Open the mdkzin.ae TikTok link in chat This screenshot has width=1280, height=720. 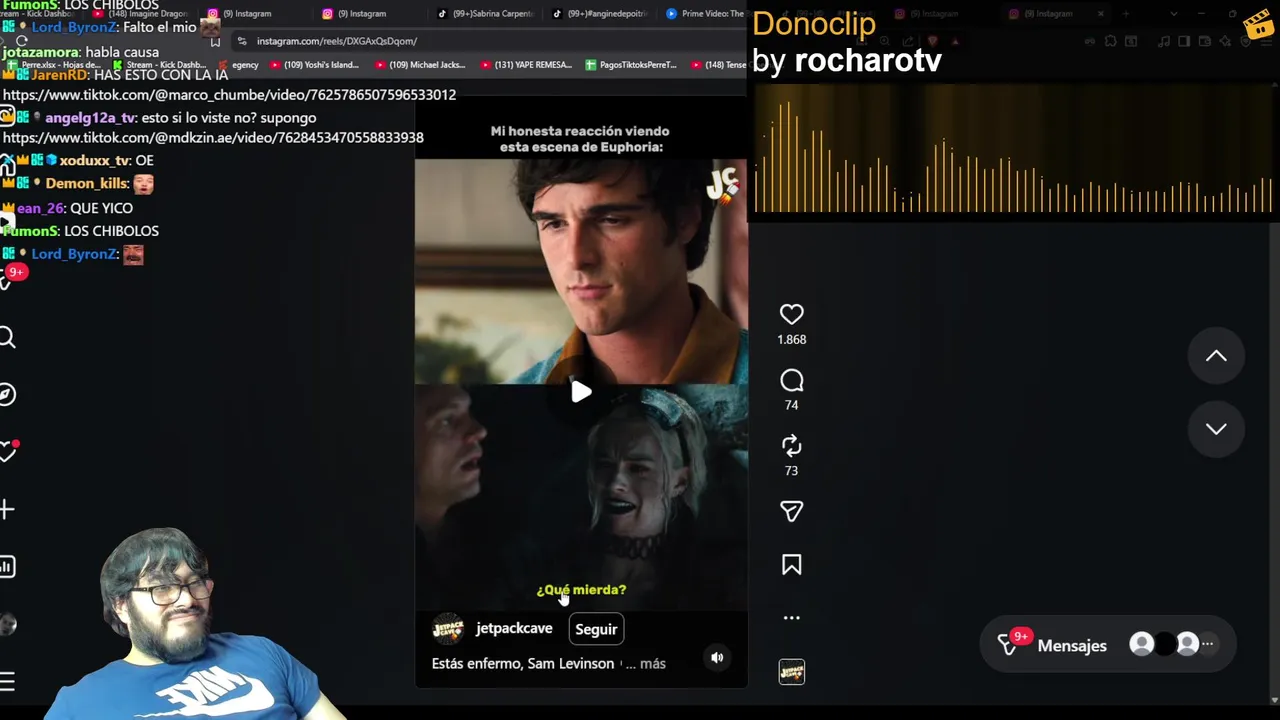tap(213, 138)
